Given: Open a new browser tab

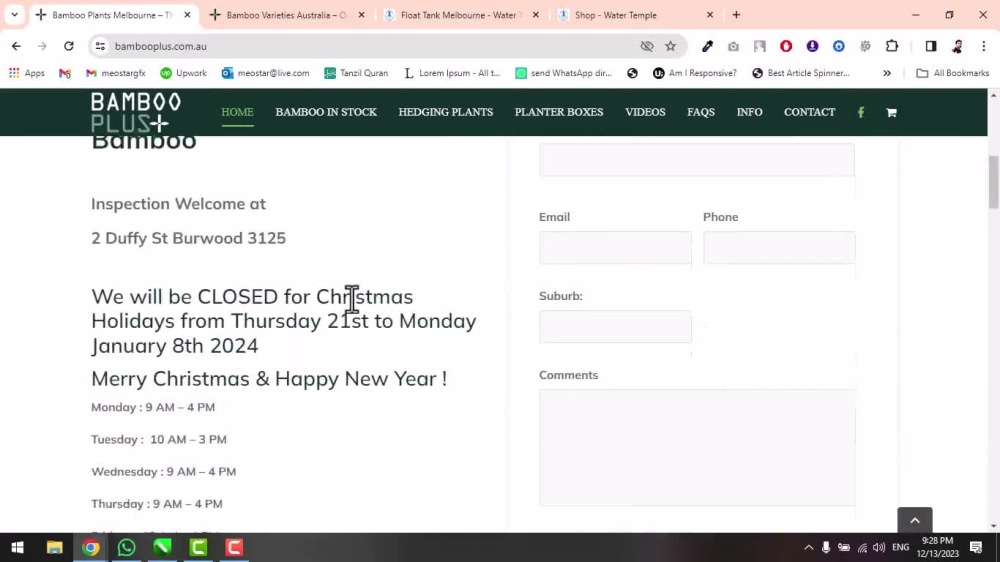Looking at the screenshot, I should pos(736,15).
